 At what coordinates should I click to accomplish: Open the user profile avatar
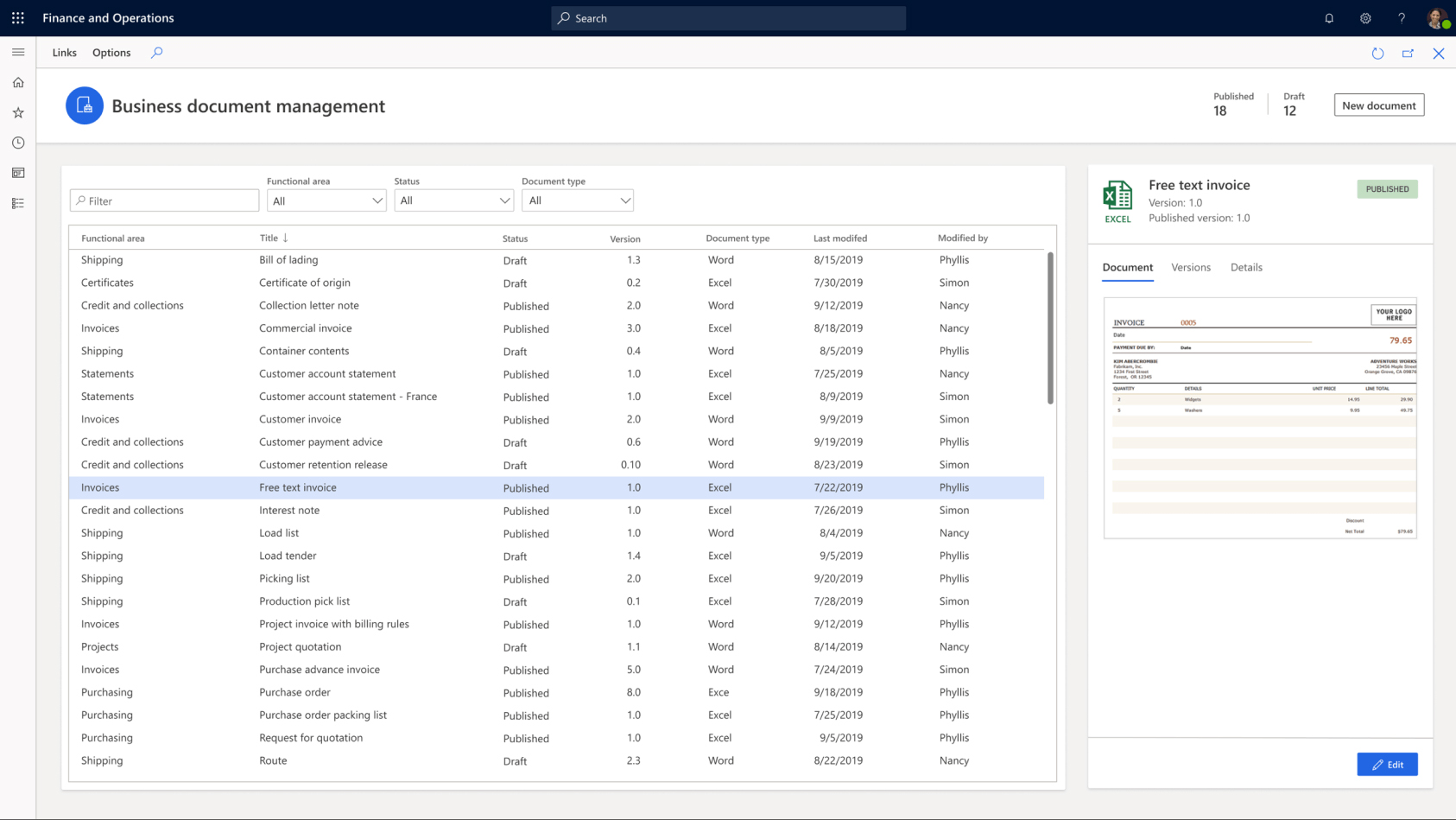(x=1437, y=18)
